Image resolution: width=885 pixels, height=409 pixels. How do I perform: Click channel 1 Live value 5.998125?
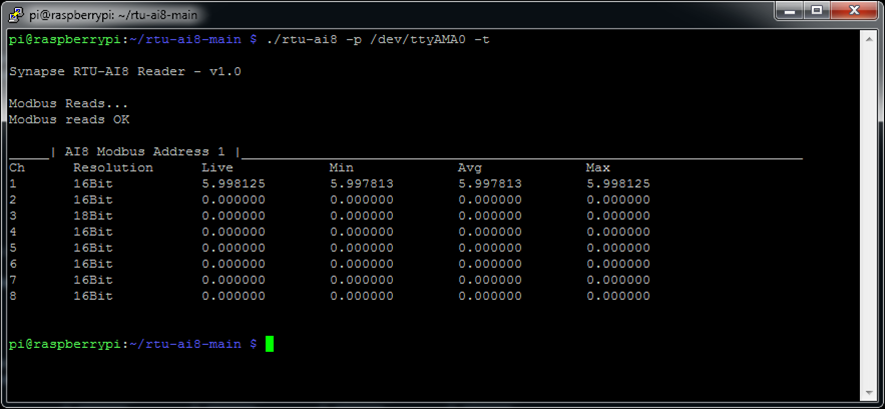coord(233,184)
